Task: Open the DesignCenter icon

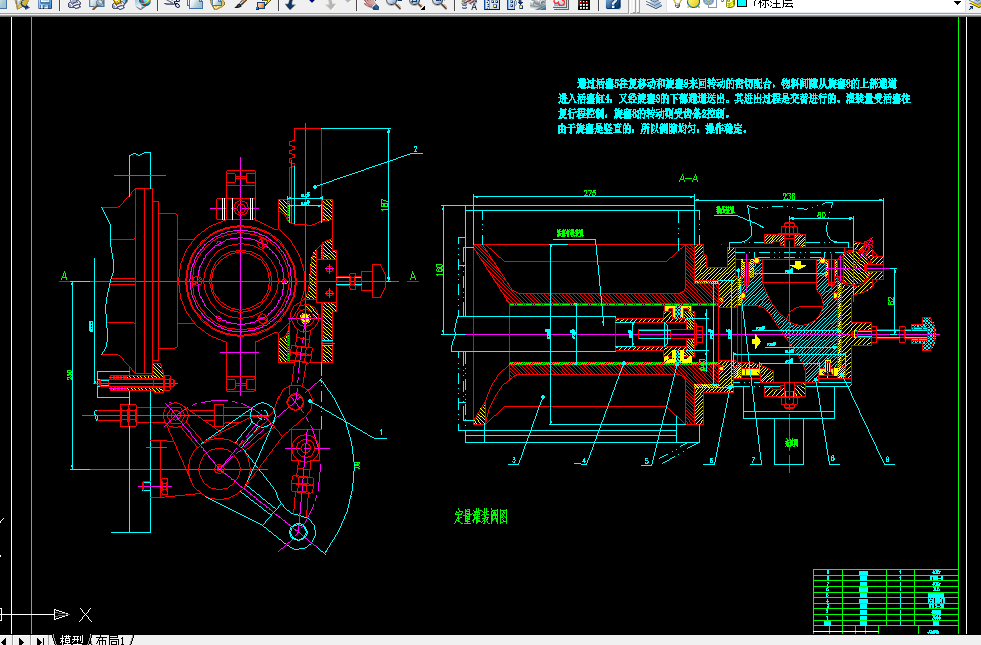Action: 492,4
